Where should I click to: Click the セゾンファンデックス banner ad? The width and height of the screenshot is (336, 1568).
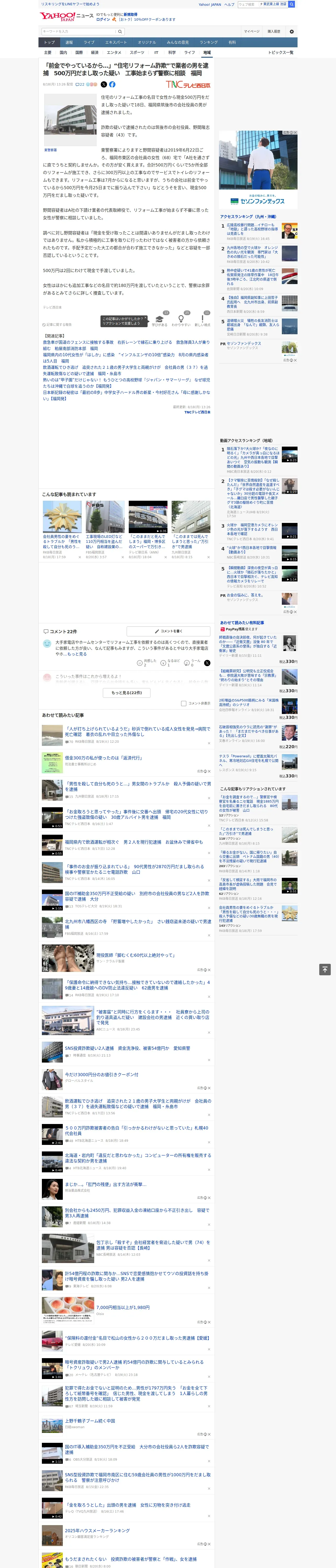tap(258, 169)
